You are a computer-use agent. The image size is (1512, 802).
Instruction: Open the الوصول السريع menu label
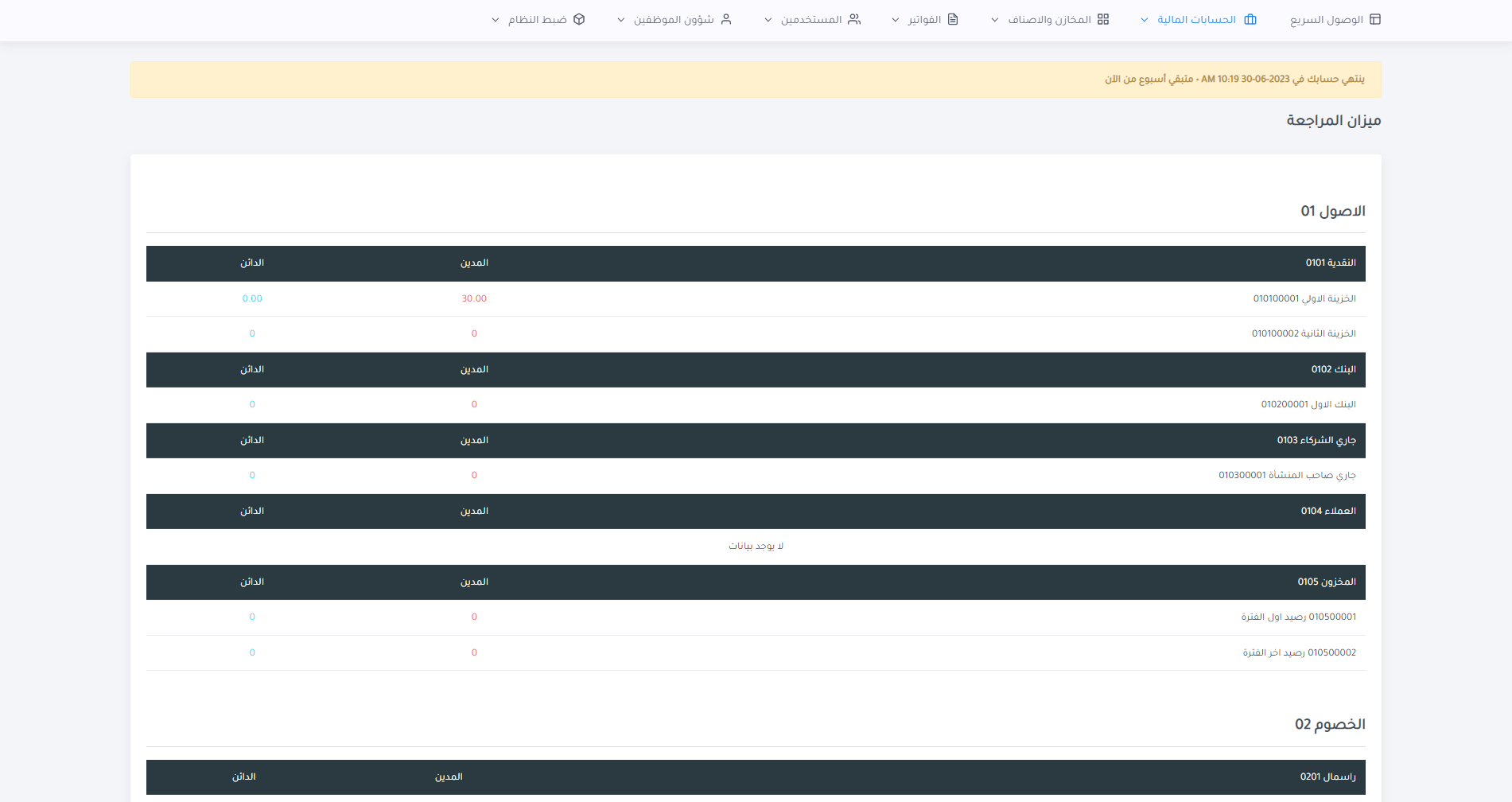tap(1326, 20)
